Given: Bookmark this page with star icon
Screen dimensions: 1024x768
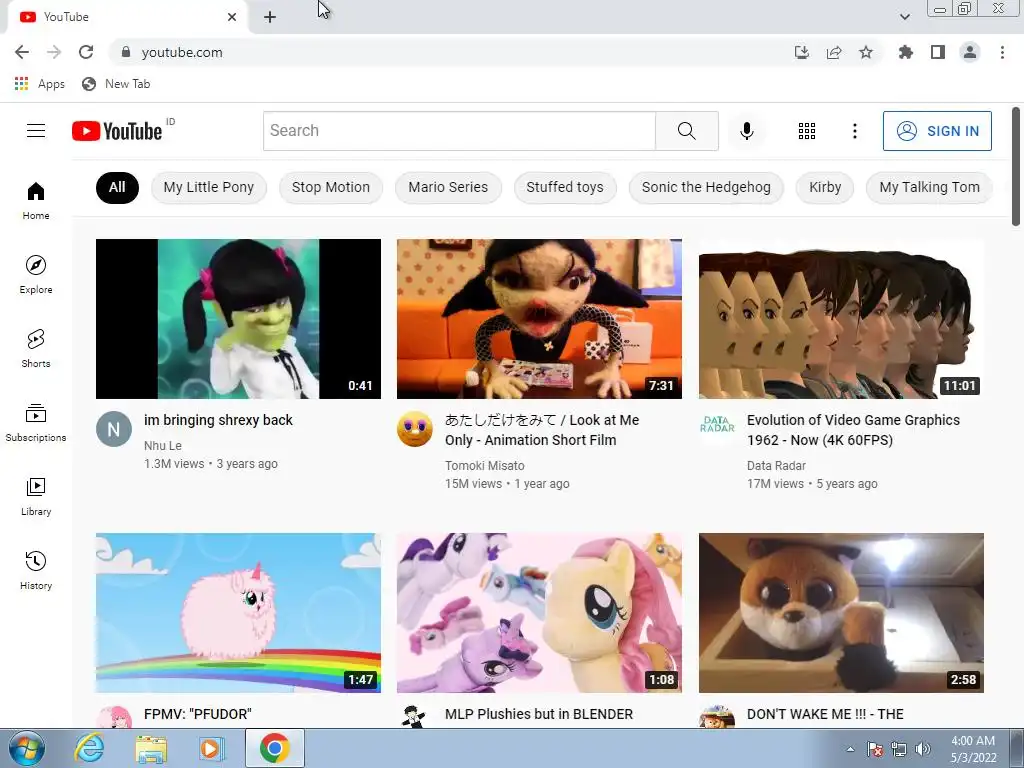Looking at the screenshot, I should point(866,52).
